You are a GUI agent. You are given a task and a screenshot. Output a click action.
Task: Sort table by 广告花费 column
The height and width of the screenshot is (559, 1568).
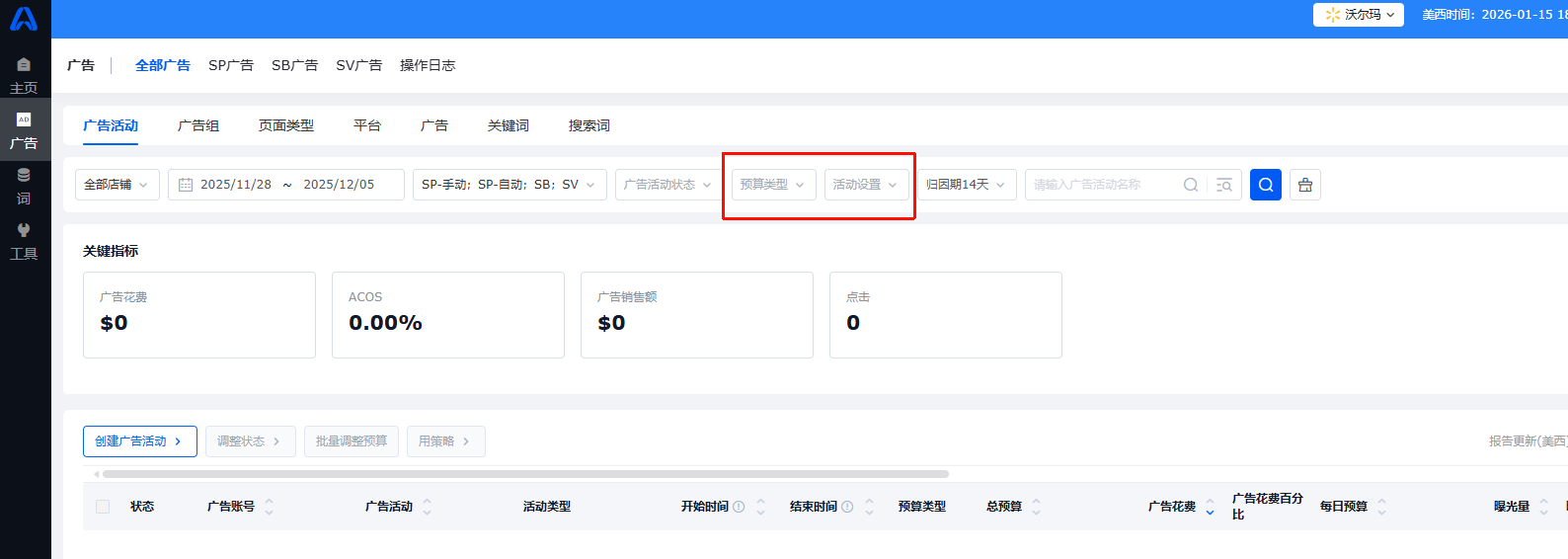point(1210,507)
